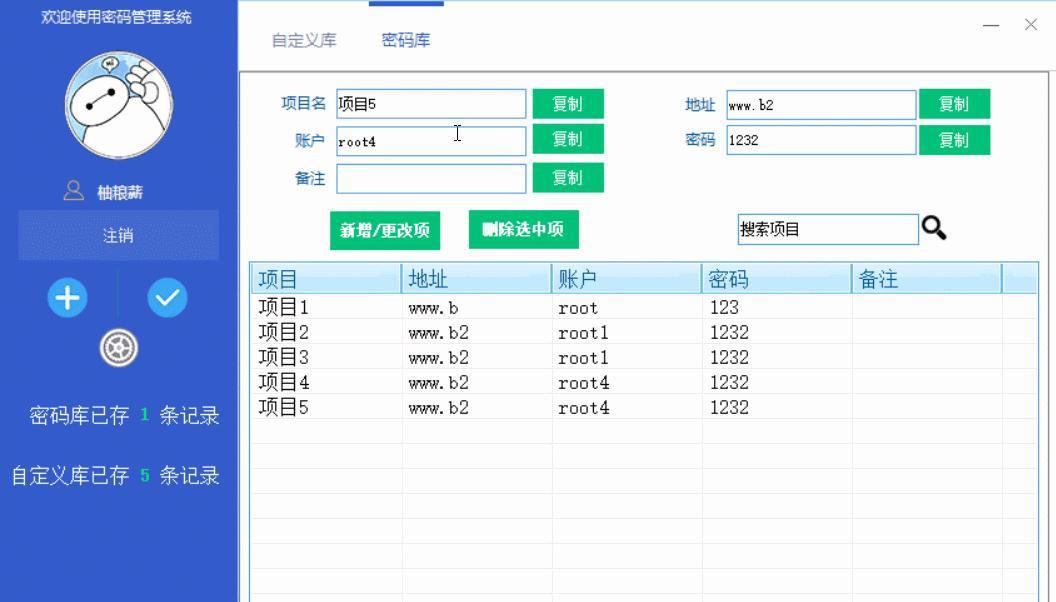Screen dimensions: 1056x602
Task: Click the root account cell in 项目1 row
Action: [578, 308]
